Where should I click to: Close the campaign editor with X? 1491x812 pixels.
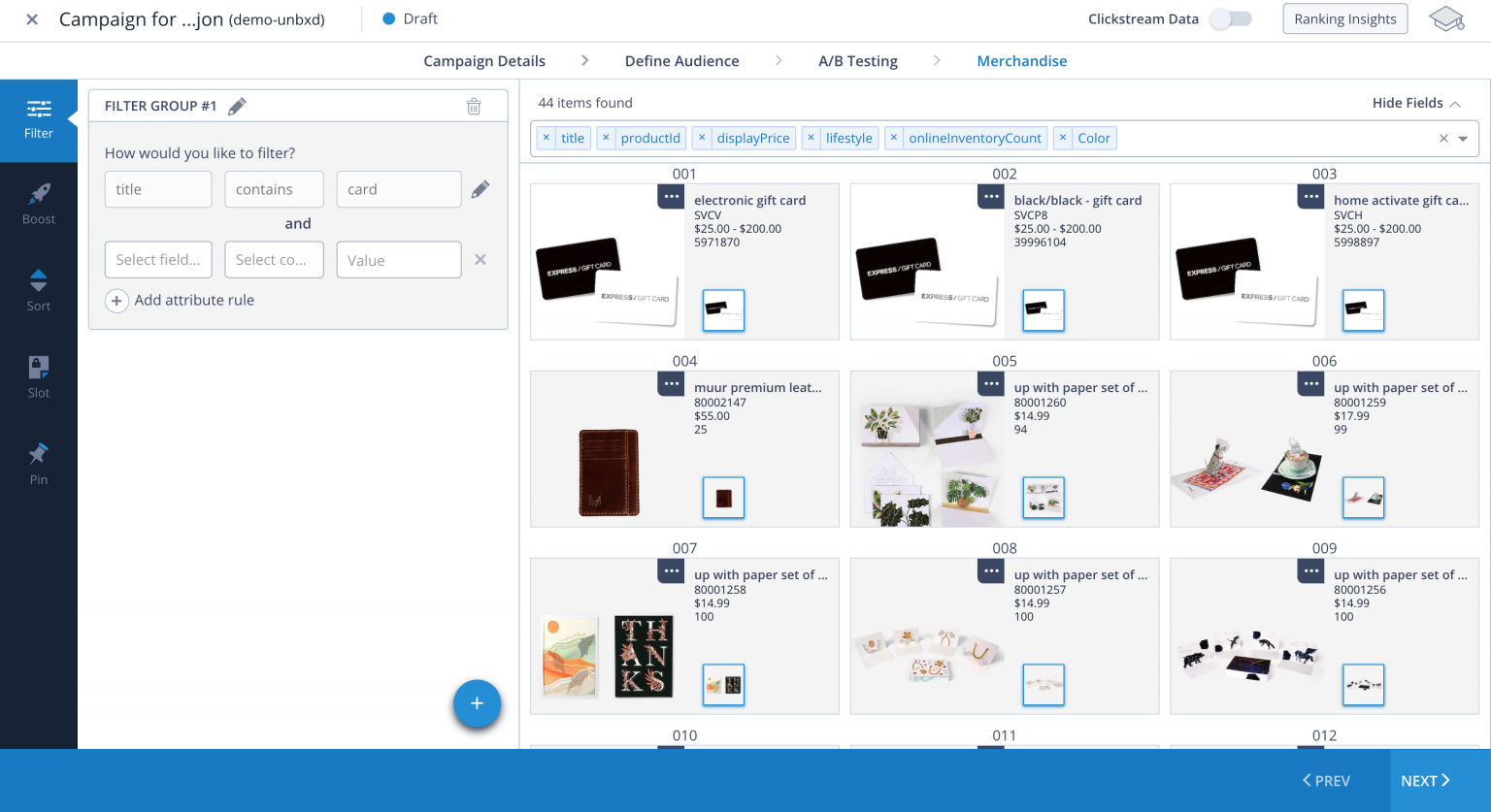point(32,19)
